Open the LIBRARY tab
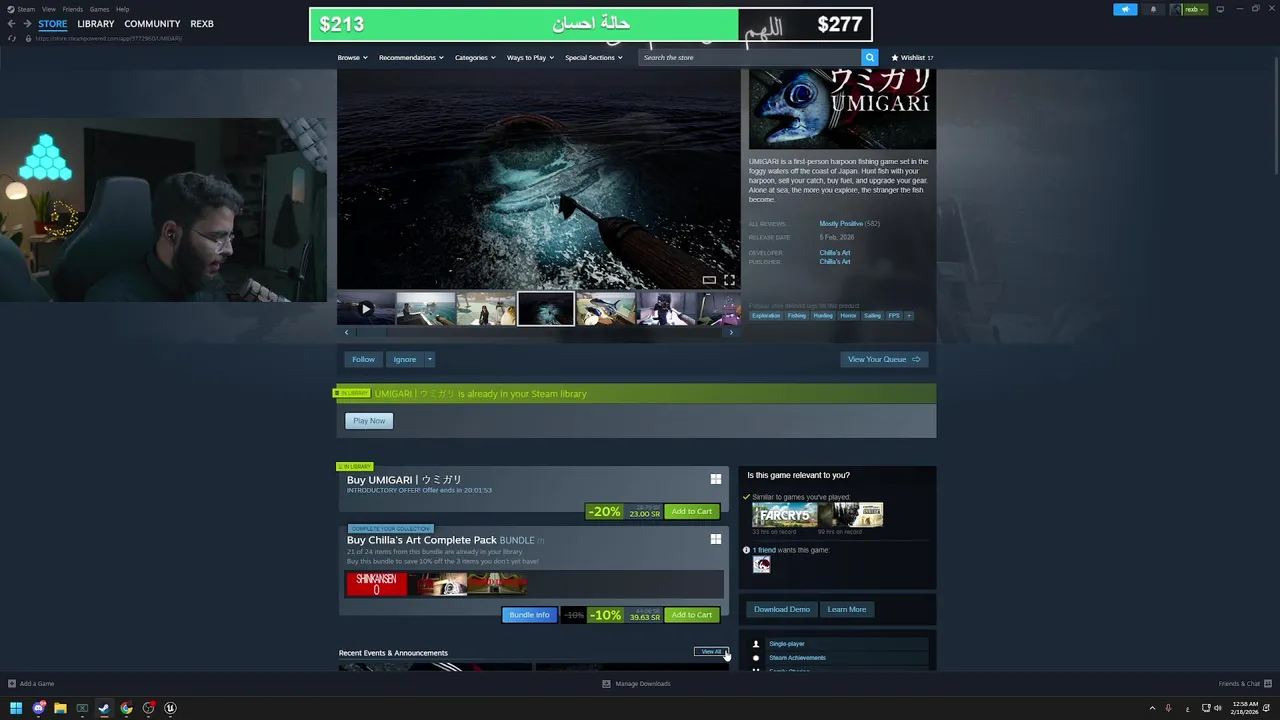 [96, 24]
